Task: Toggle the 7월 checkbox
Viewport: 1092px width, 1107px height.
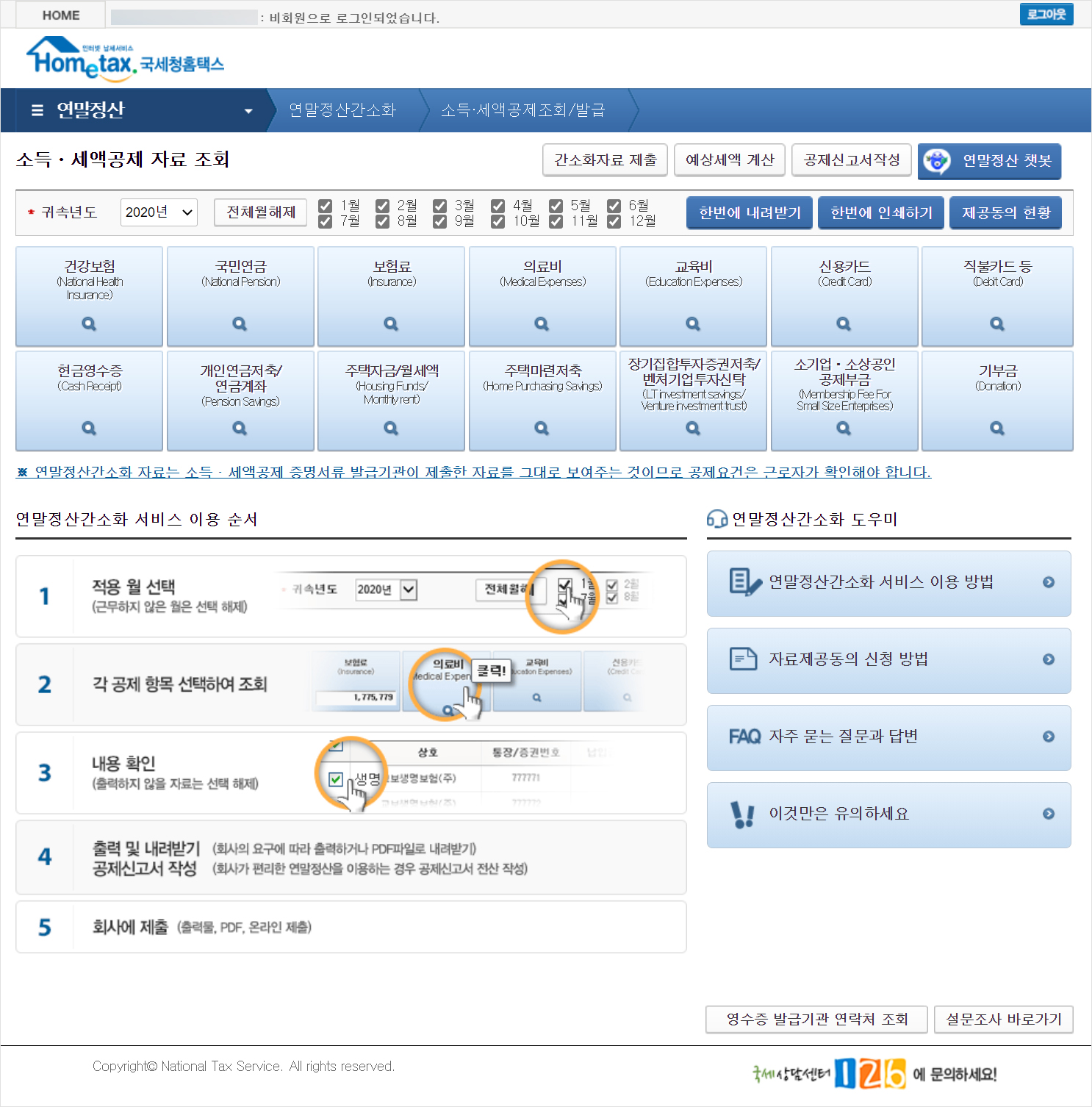Action: [x=325, y=221]
